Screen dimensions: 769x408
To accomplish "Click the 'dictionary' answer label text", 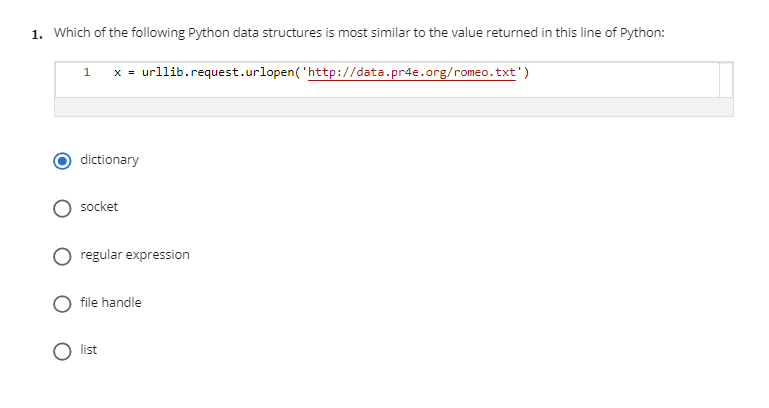I will coord(110,160).
